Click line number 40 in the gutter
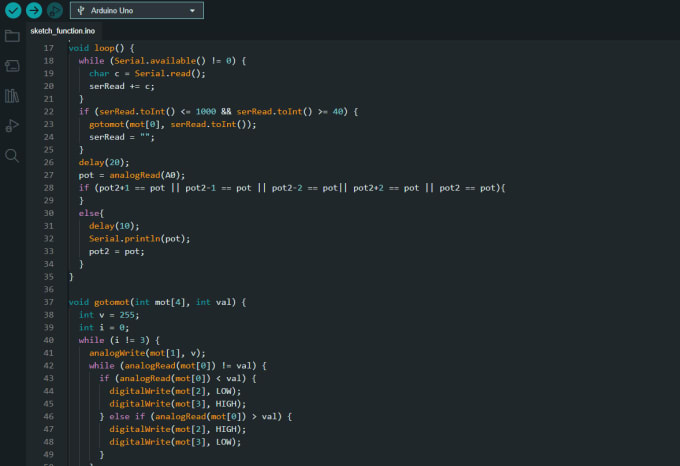 pos(49,340)
